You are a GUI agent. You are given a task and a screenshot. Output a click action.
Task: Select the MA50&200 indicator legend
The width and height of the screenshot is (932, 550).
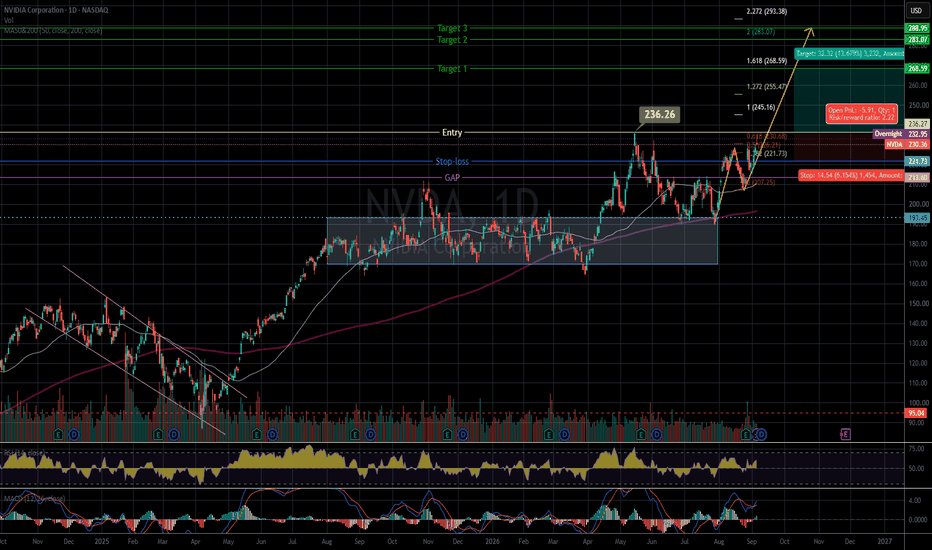pyautogui.click(x=53, y=30)
